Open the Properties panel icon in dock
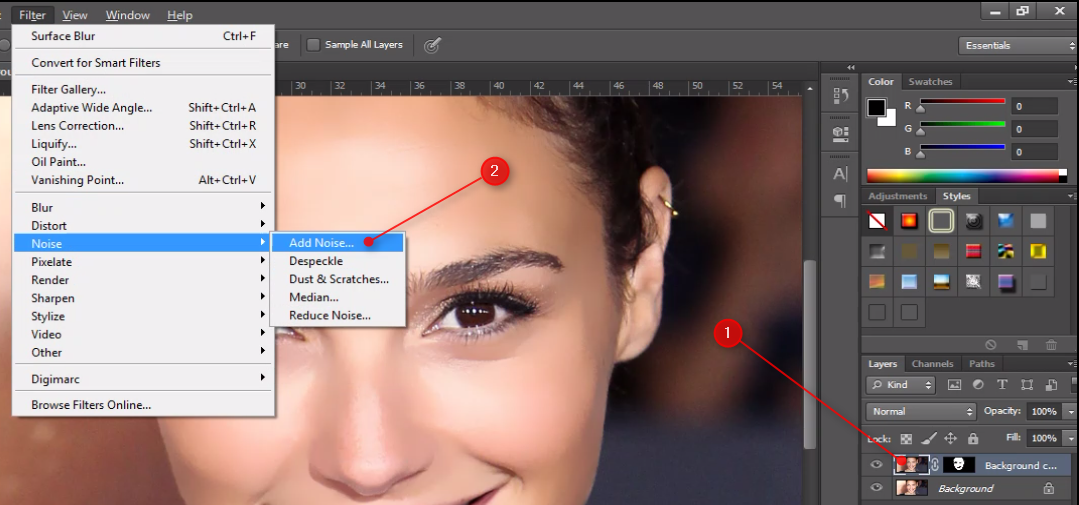Image resolution: width=1079 pixels, height=505 pixels. click(840, 133)
